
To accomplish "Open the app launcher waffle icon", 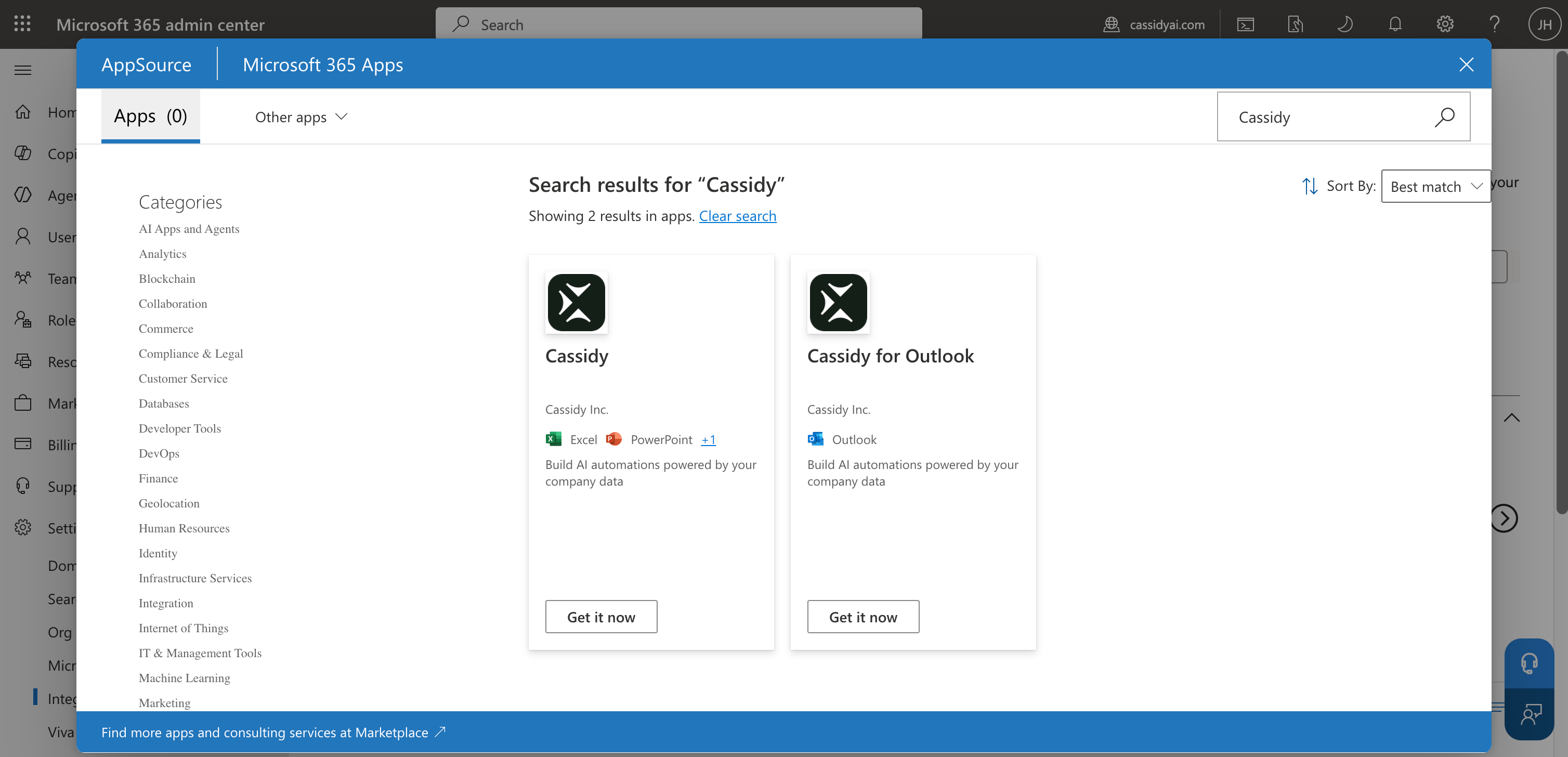I will [x=22, y=24].
